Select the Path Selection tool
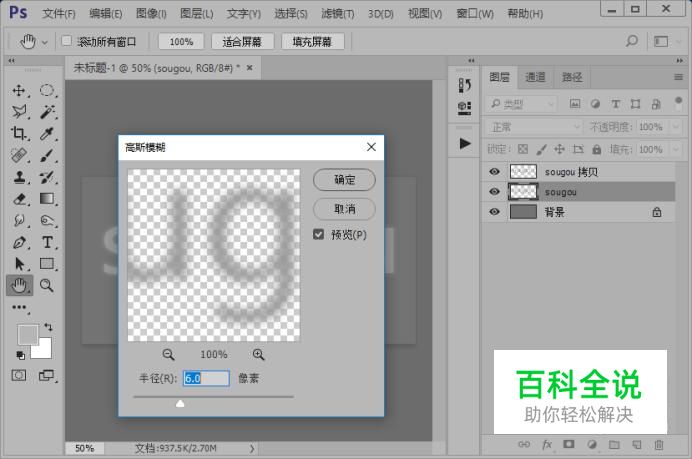 tap(19, 264)
